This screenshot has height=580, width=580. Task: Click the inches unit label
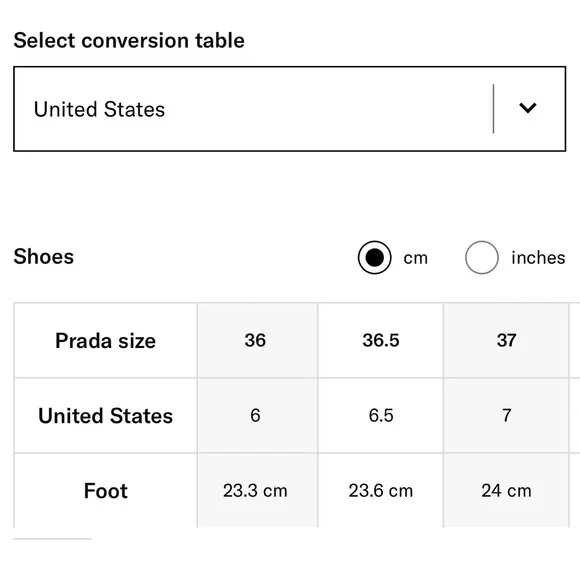tap(538, 258)
